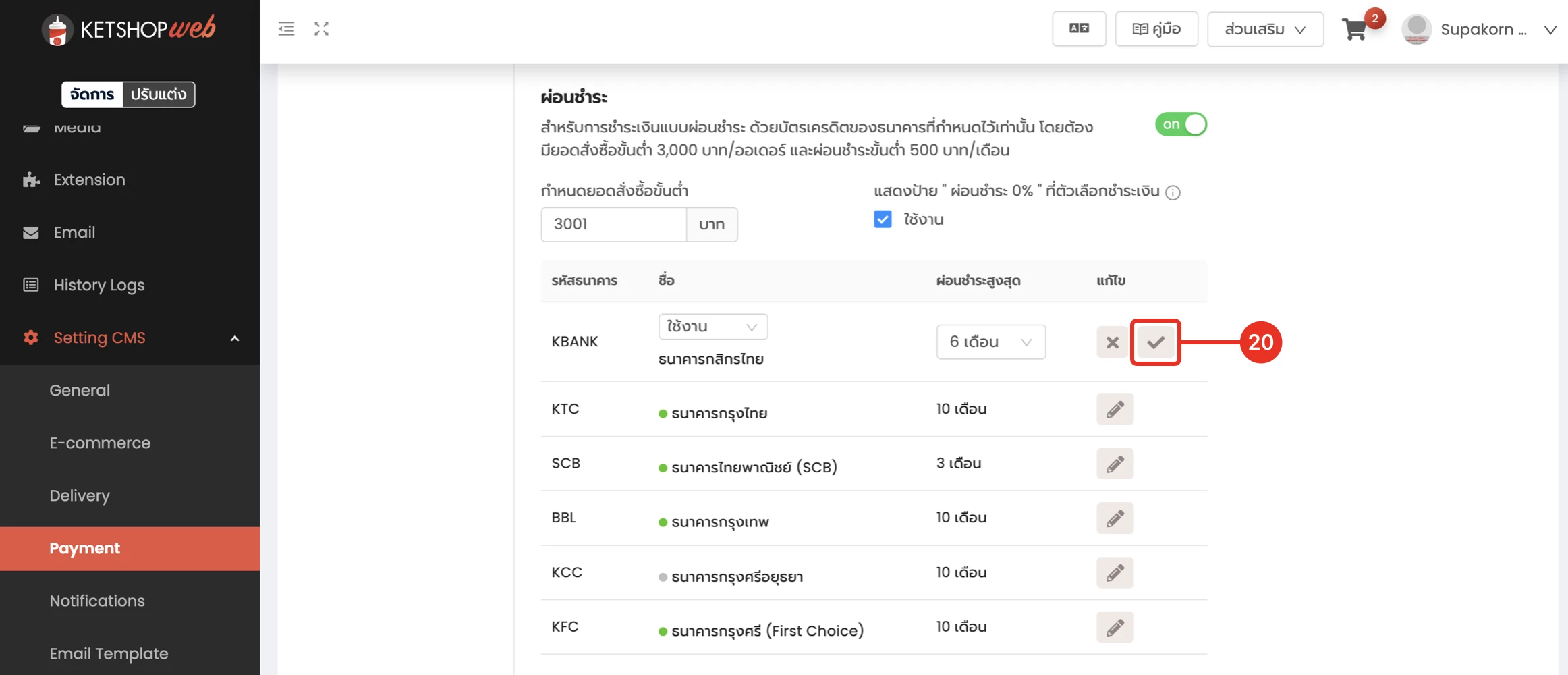Turn off the installment payment switch
The height and width of the screenshot is (675, 1568).
click(1181, 124)
